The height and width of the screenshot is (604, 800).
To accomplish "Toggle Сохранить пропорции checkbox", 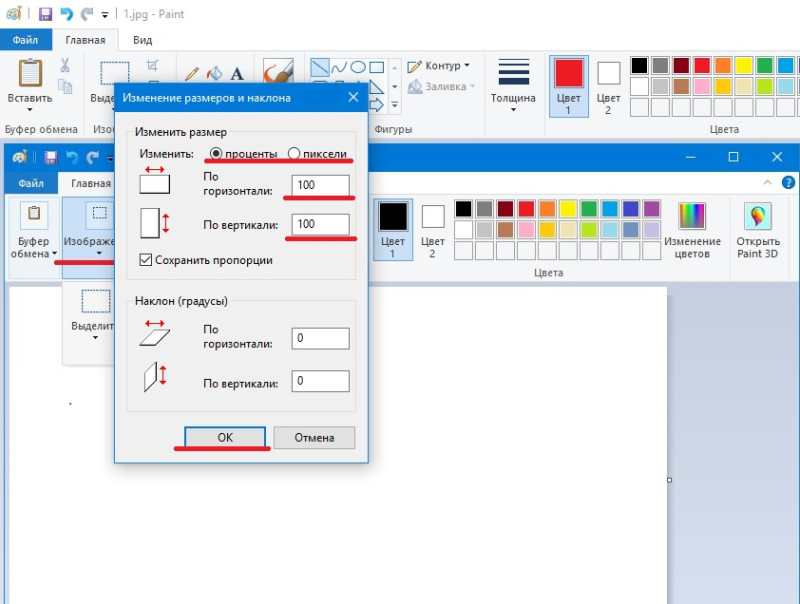I will point(146,260).
